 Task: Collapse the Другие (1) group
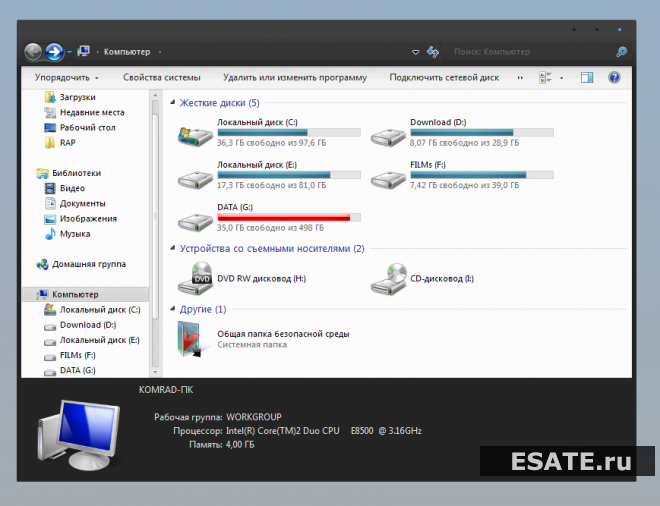(x=173, y=309)
